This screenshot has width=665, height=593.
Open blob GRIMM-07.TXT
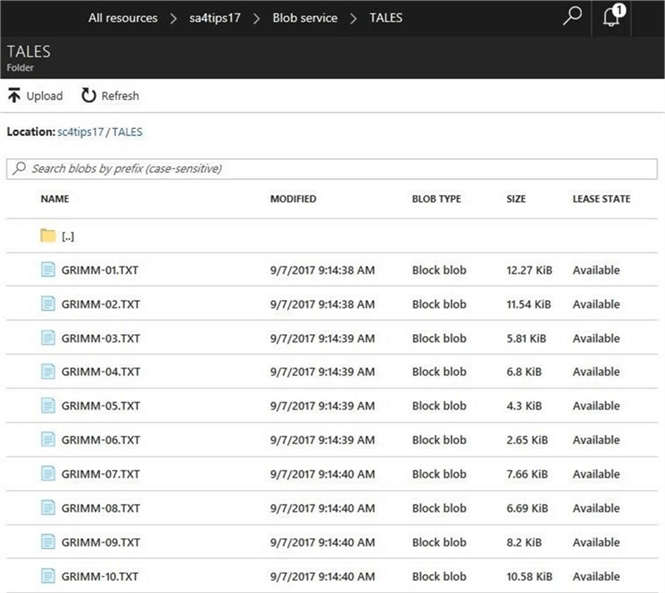[101, 474]
